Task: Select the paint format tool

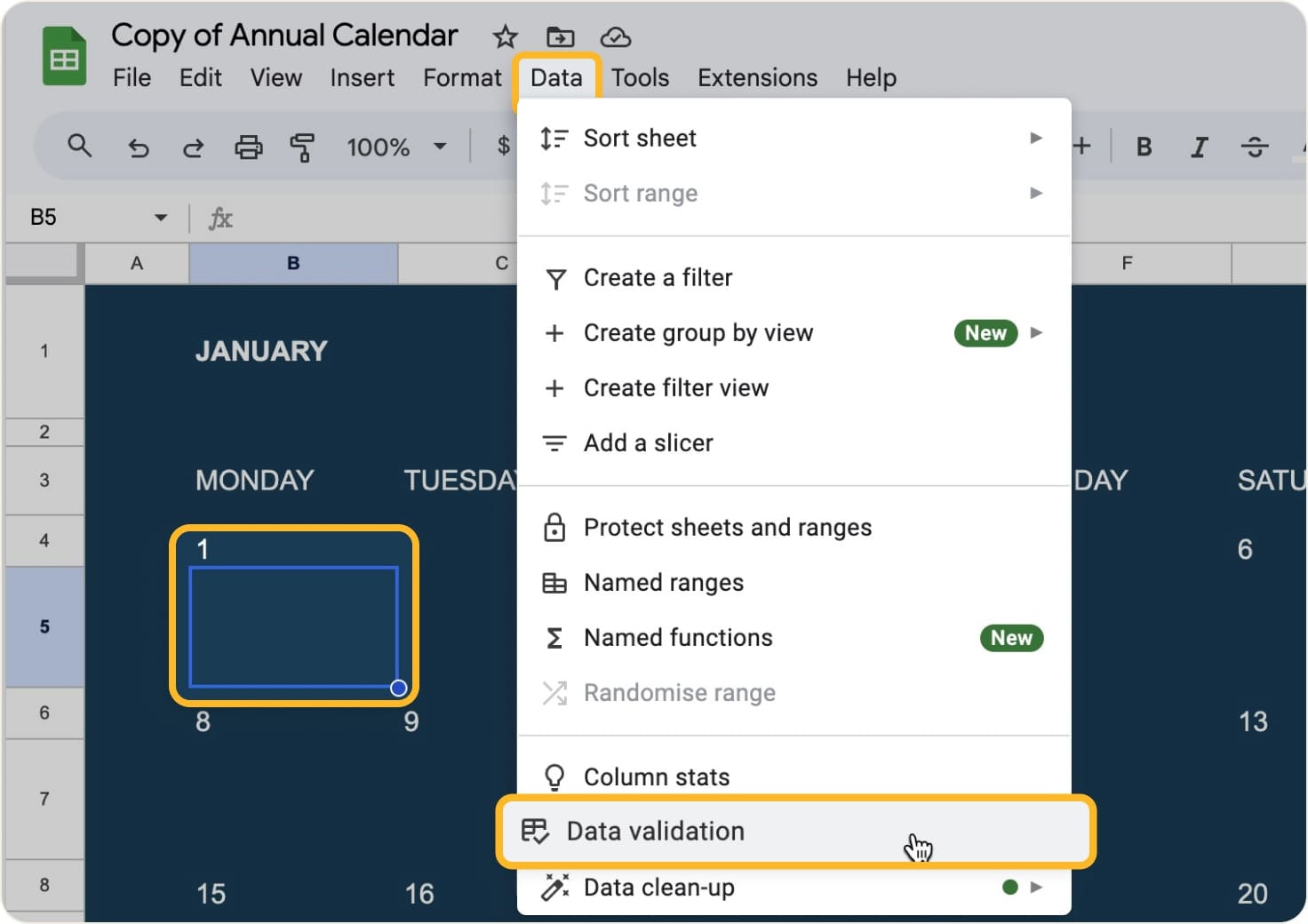Action: [x=302, y=147]
